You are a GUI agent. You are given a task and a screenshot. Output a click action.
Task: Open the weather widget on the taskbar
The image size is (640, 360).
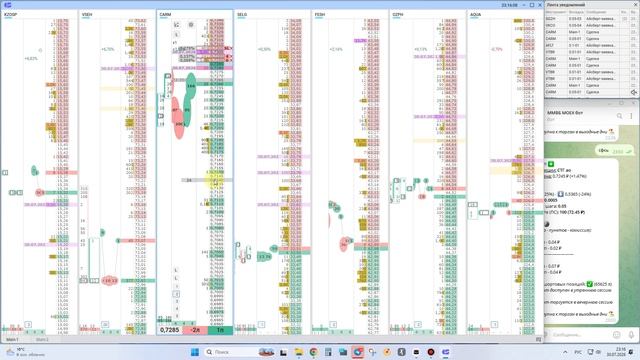click(25, 352)
